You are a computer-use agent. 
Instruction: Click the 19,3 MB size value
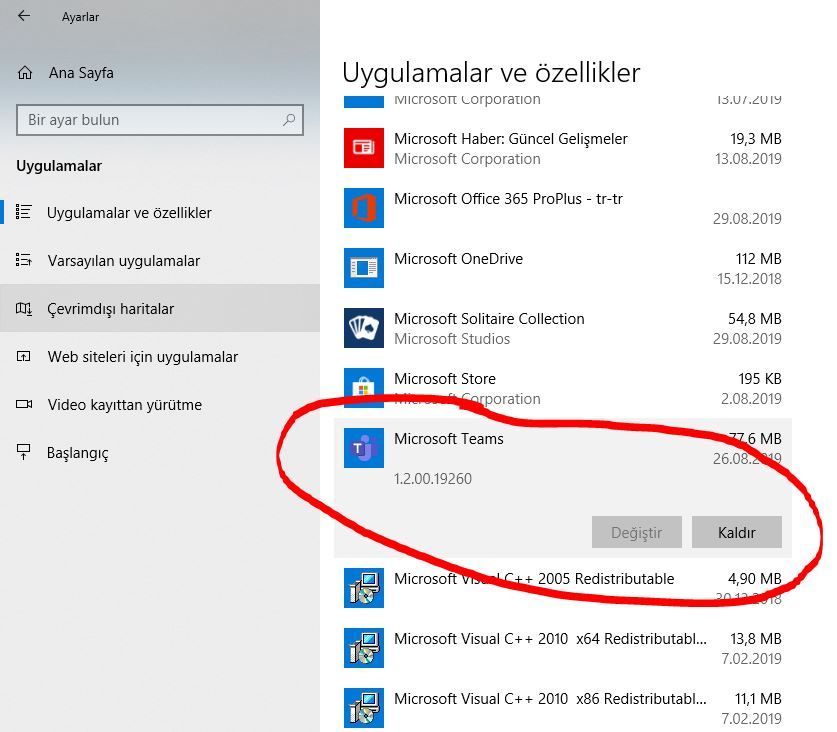(x=755, y=139)
